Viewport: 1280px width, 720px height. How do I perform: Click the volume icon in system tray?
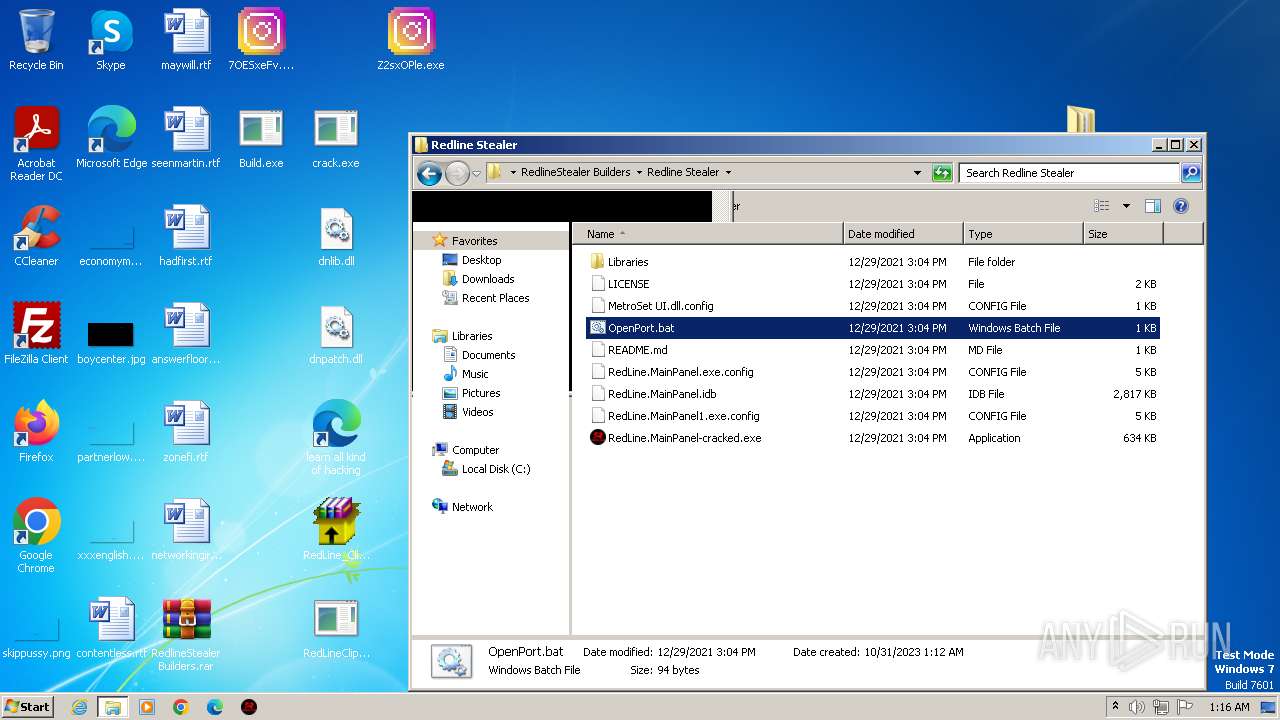pos(1136,707)
